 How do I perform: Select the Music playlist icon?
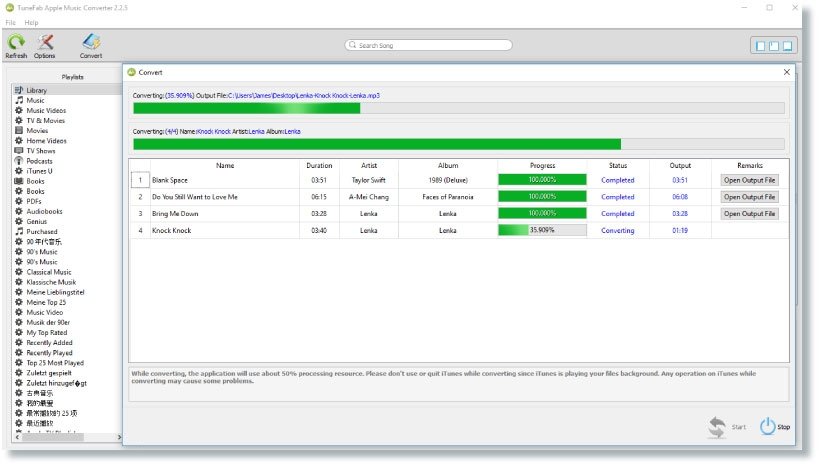click(19, 100)
